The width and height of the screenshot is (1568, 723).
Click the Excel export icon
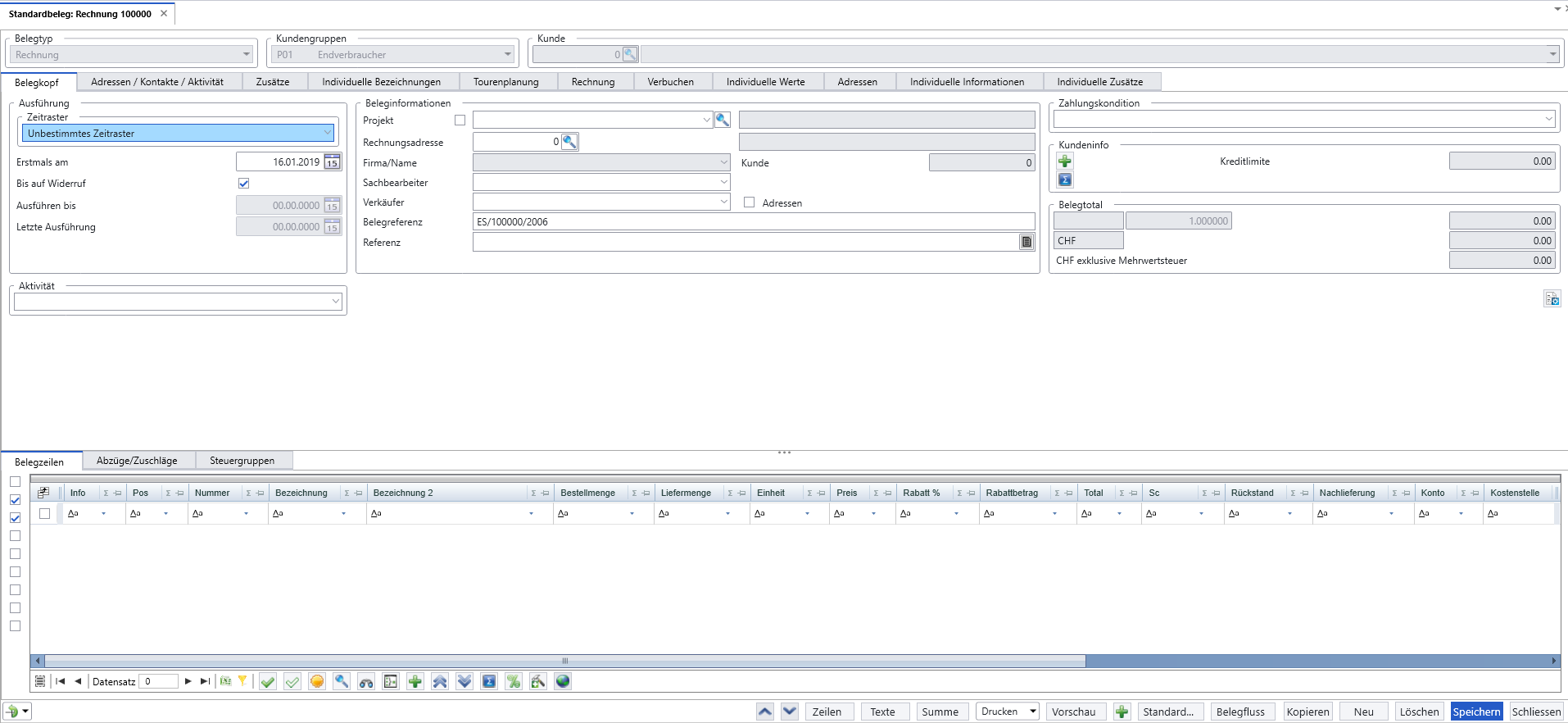[x=226, y=680]
